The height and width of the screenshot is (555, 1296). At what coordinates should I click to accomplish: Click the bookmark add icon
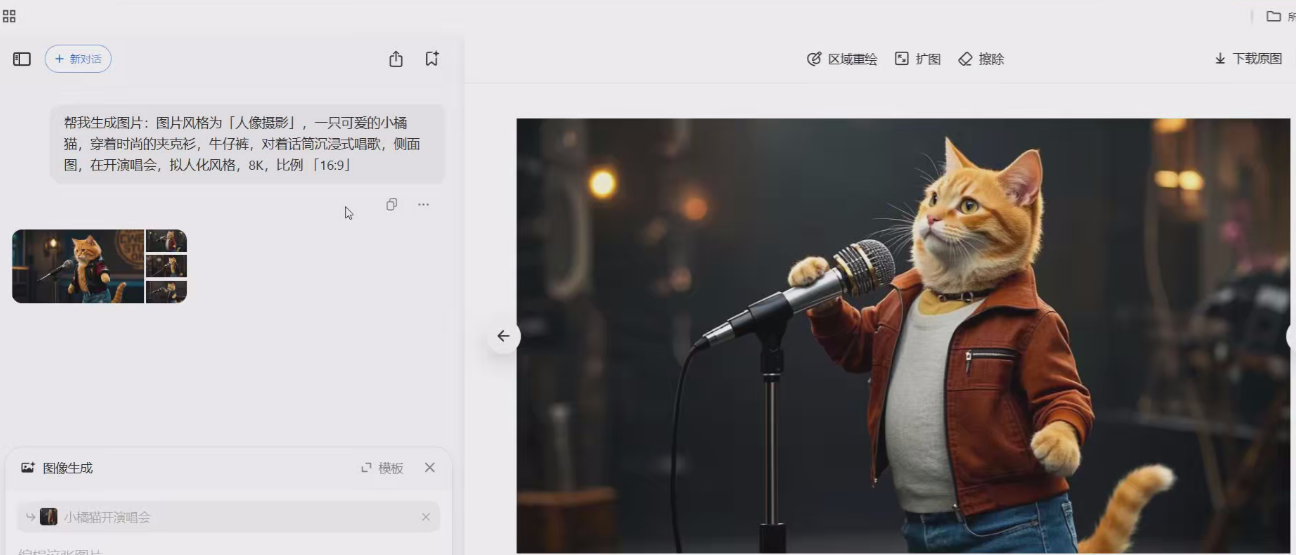(432, 59)
